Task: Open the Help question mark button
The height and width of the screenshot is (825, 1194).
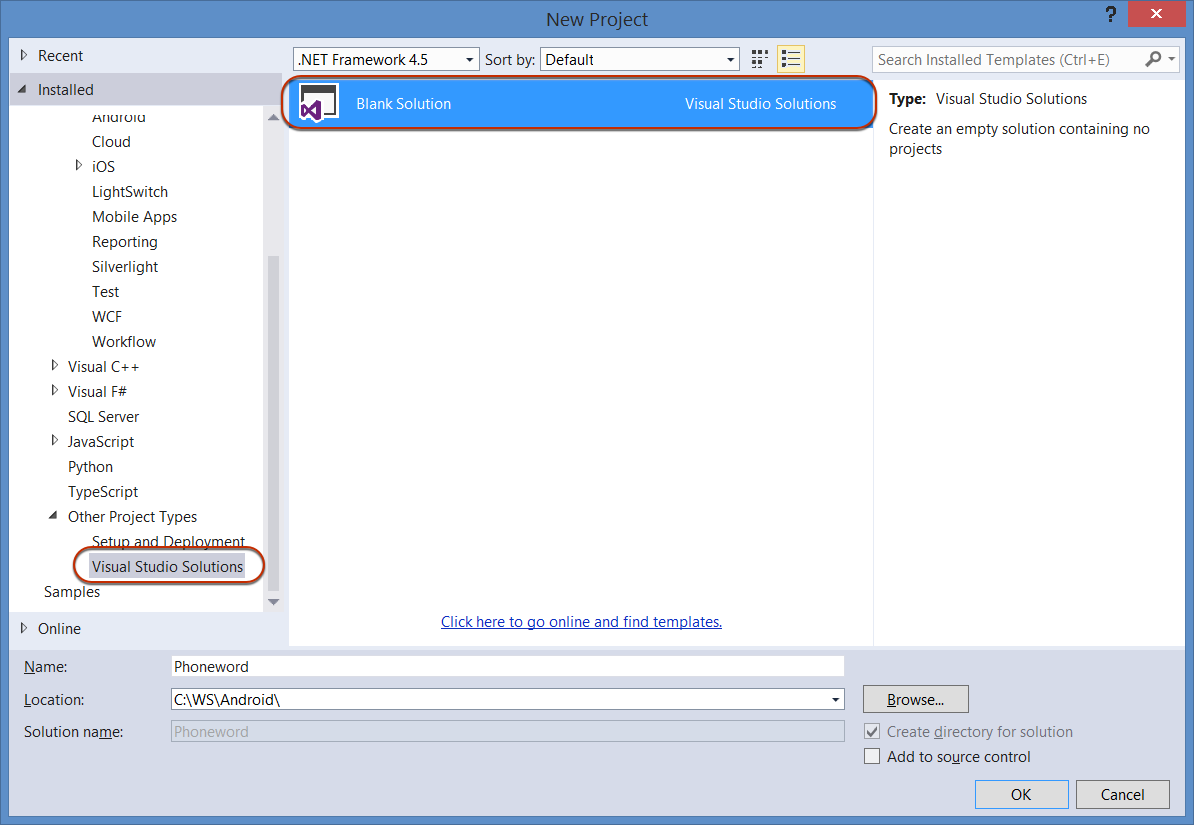Action: point(1110,15)
